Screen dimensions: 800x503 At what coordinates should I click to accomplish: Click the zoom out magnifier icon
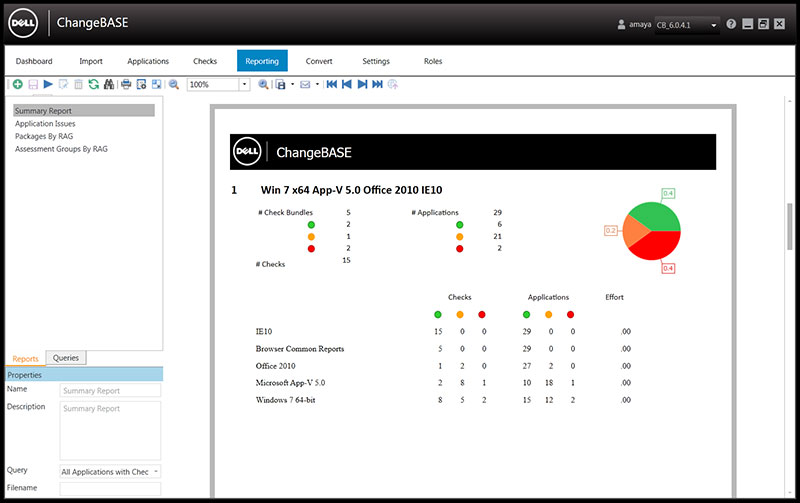[174, 84]
